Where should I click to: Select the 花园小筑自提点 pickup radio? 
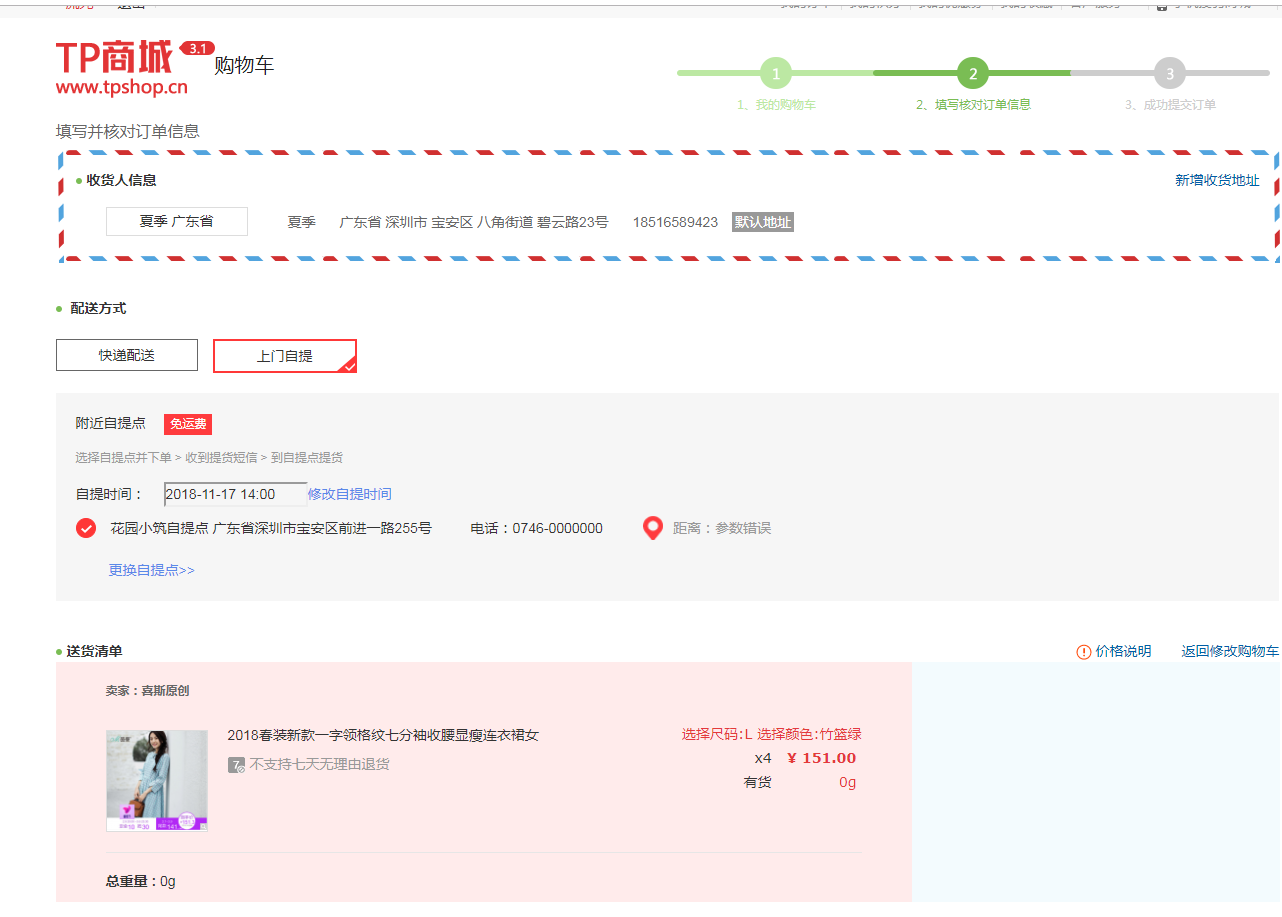87,528
